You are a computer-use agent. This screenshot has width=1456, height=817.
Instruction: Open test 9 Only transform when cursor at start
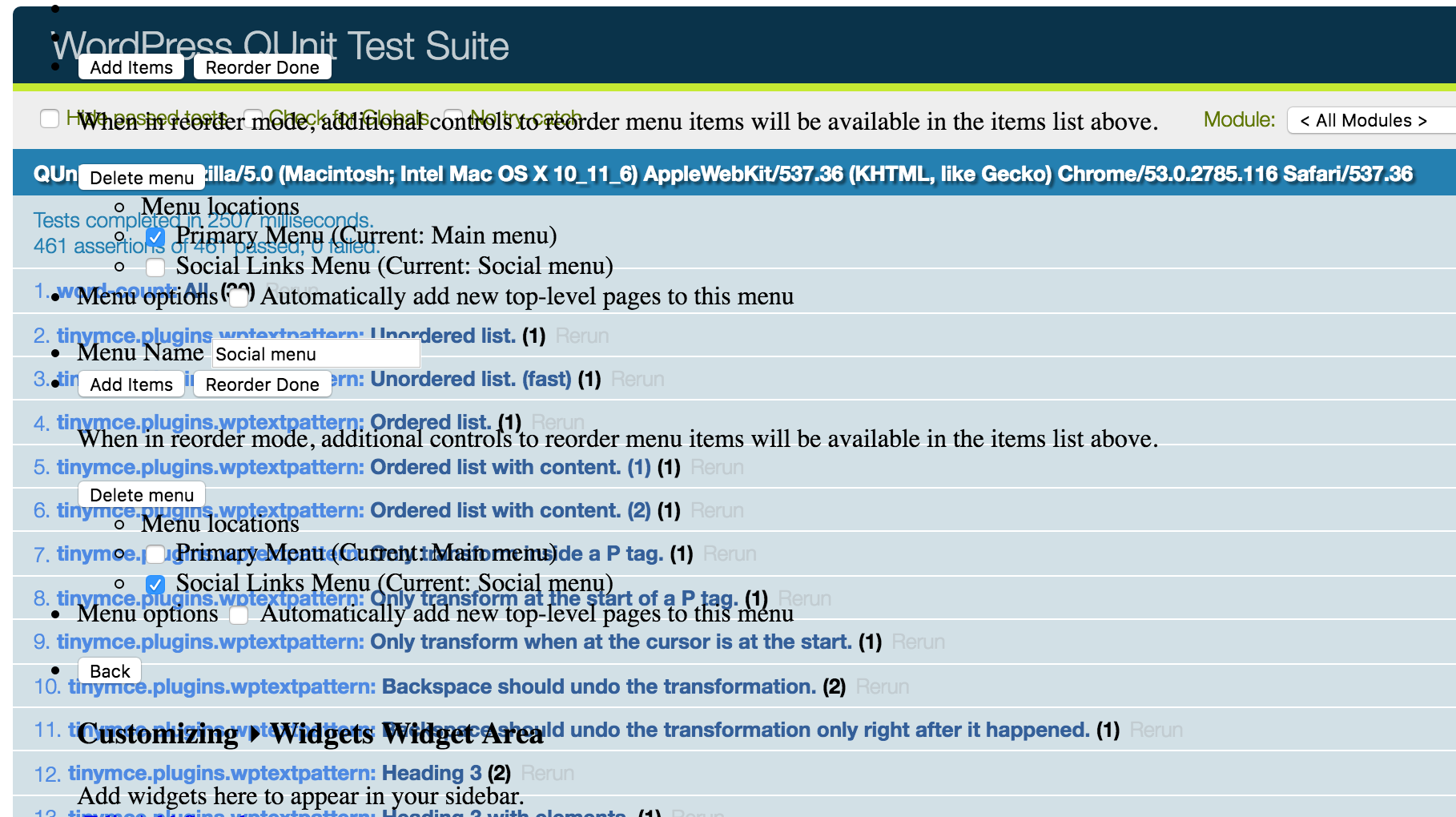(x=454, y=642)
